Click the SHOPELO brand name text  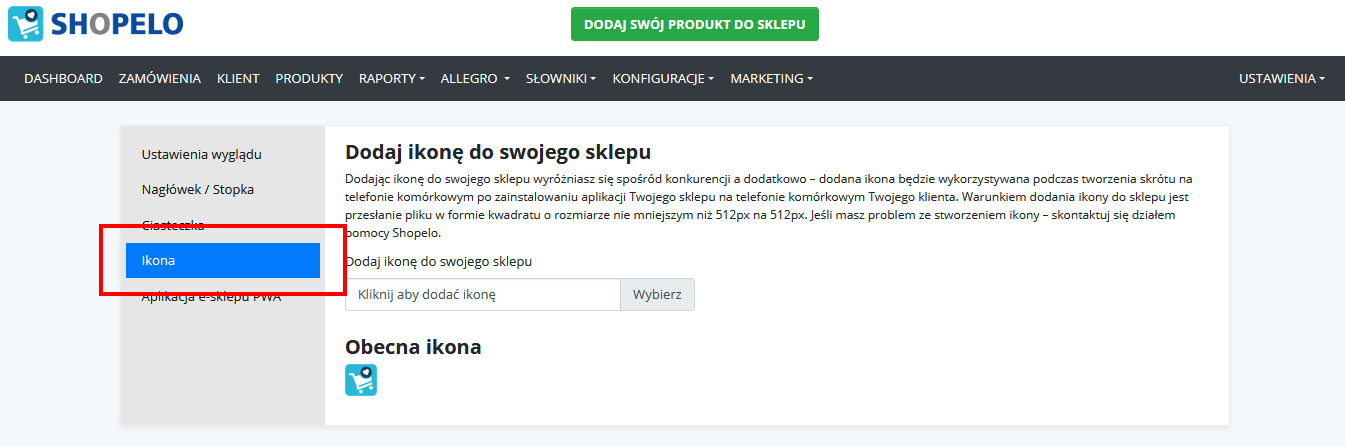click(116, 24)
